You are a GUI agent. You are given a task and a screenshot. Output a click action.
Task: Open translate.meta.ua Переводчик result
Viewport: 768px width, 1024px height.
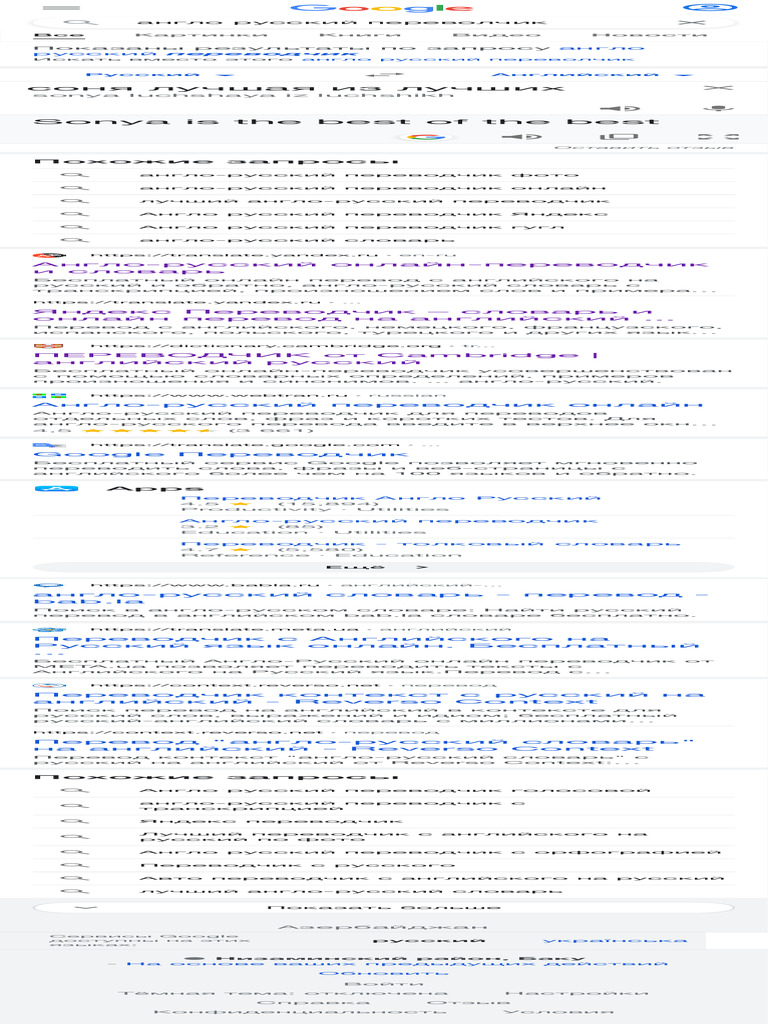[366, 645]
